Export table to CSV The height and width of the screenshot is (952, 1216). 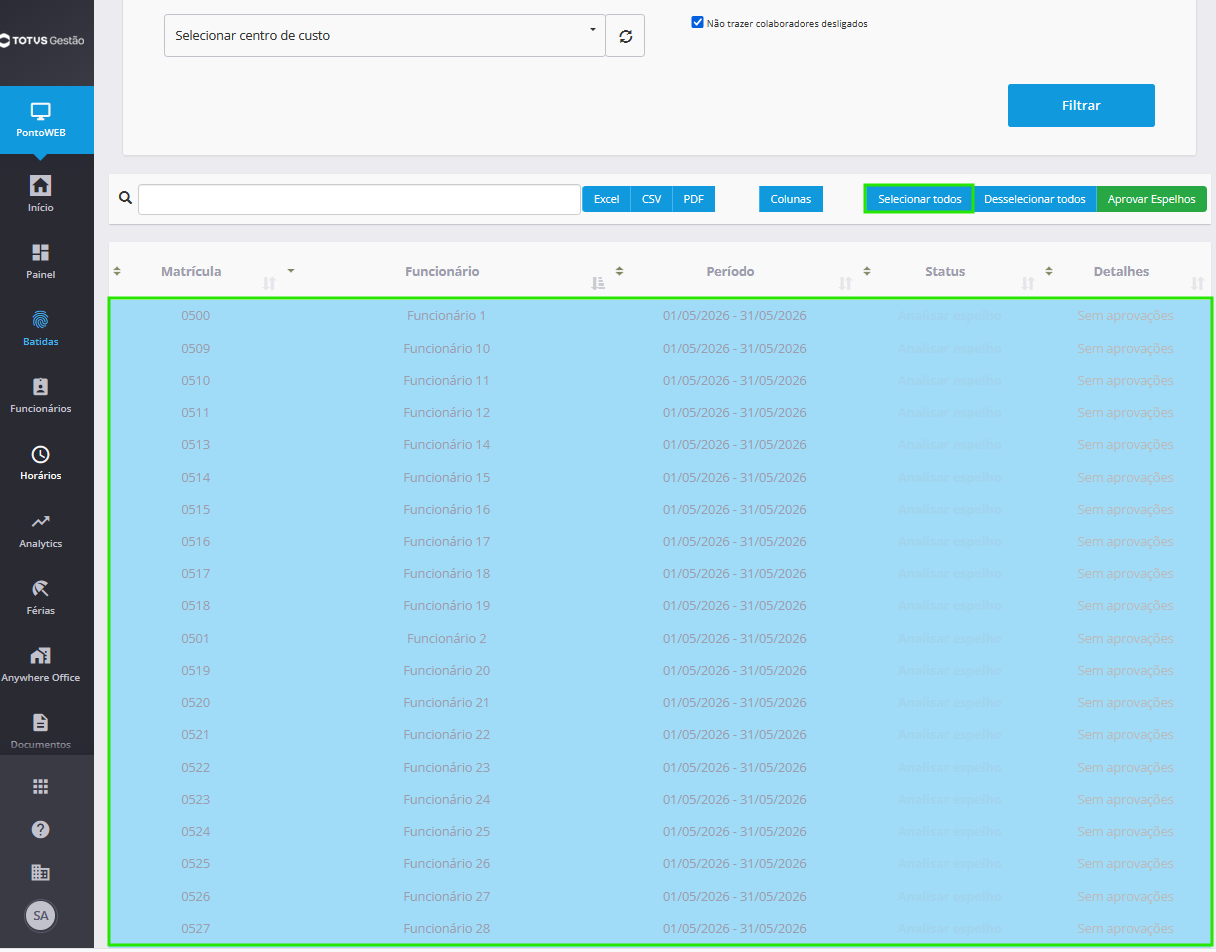point(651,199)
